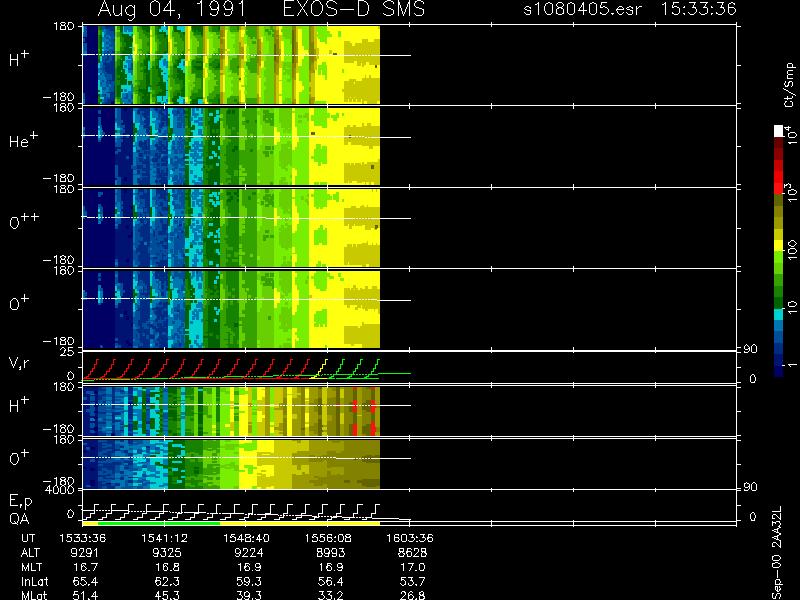Screen dimensions: 800x600
Task: Click the MLat value '33.2'
Action: (331, 595)
